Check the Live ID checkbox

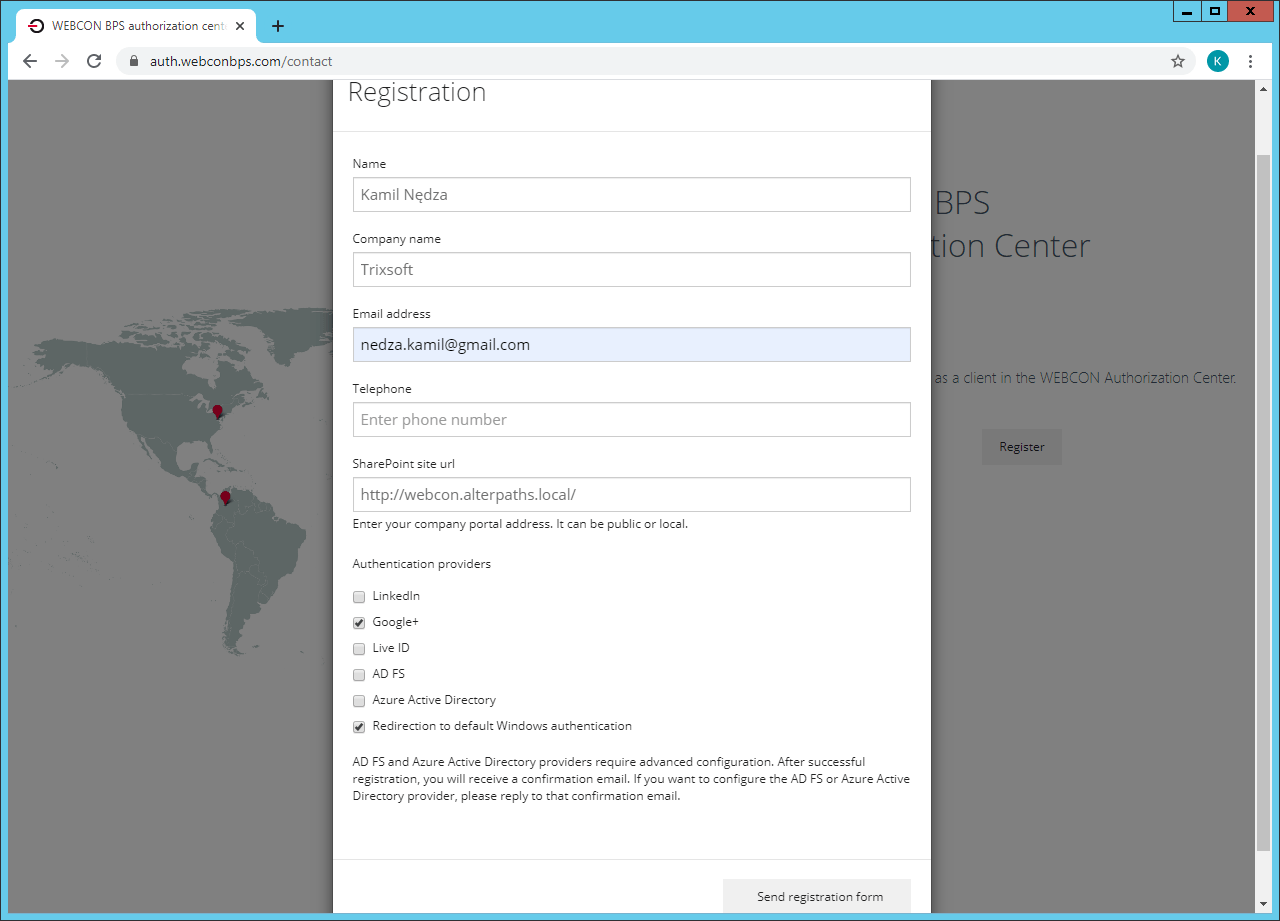pyautogui.click(x=359, y=648)
